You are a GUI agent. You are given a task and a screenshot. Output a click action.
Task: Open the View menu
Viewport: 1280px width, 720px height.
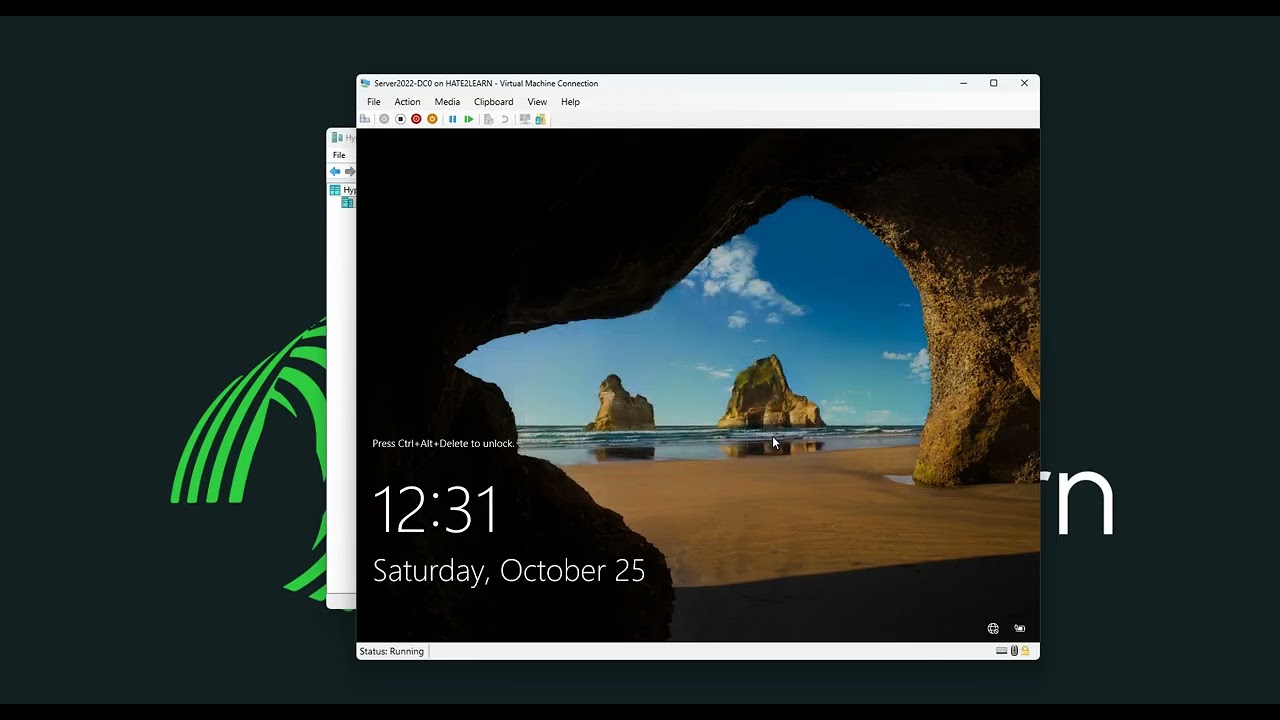537,102
